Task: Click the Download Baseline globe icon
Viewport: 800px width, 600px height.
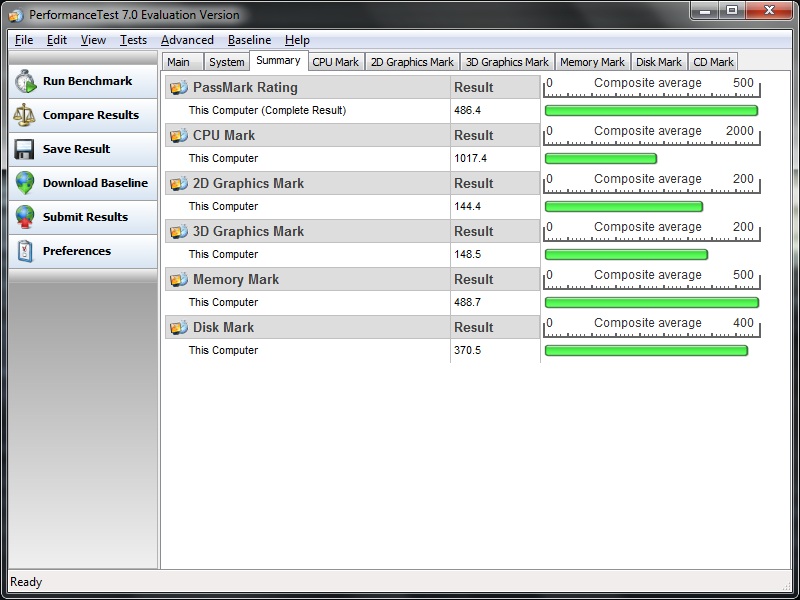Action: (x=24, y=183)
